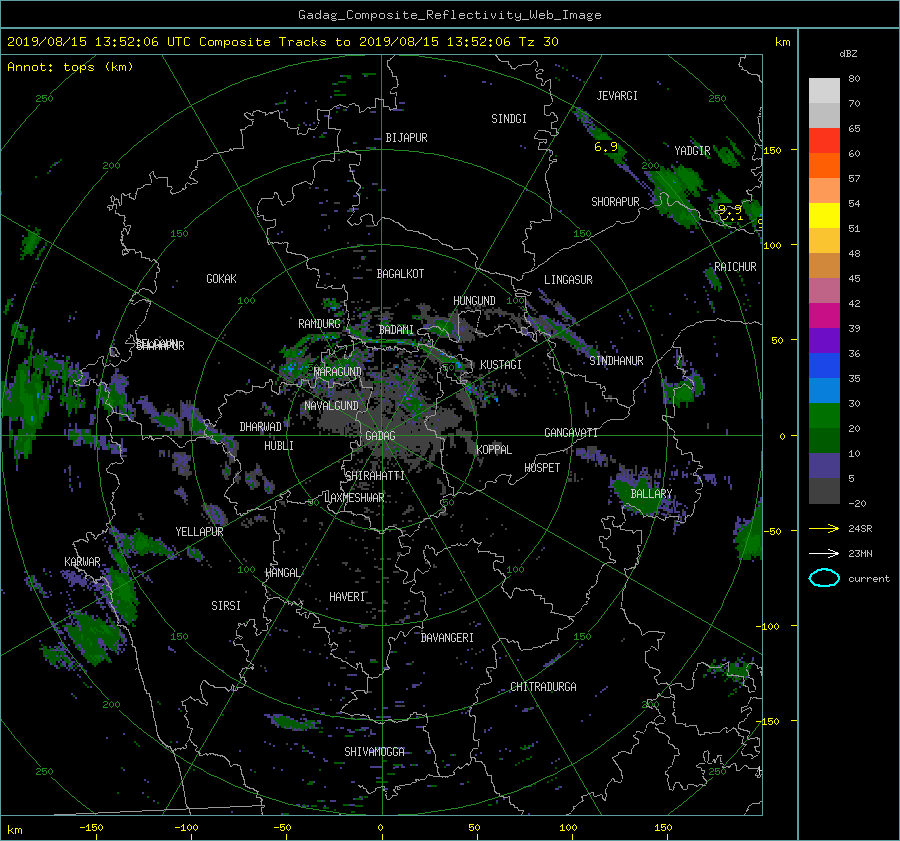Select the KOPPAL city label
Image resolution: width=900 pixels, height=841 pixels.
tap(494, 450)
